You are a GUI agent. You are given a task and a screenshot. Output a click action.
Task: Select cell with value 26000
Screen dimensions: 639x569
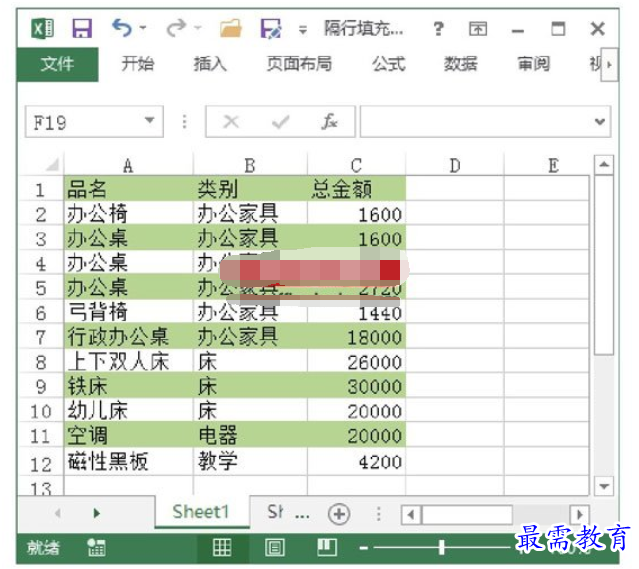[x=357, y=361]
